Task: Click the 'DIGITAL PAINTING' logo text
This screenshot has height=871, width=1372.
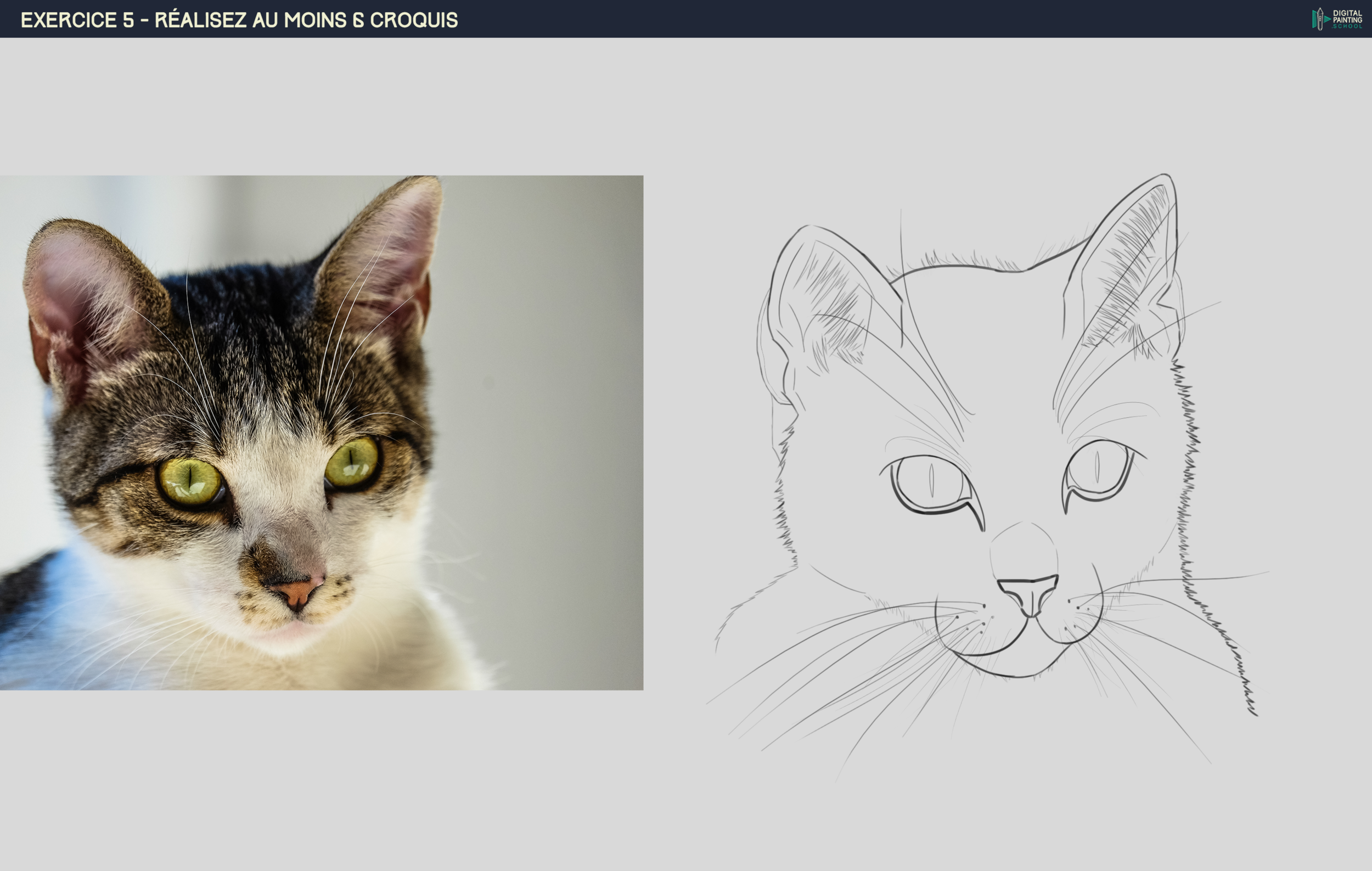Action: 1347,16
